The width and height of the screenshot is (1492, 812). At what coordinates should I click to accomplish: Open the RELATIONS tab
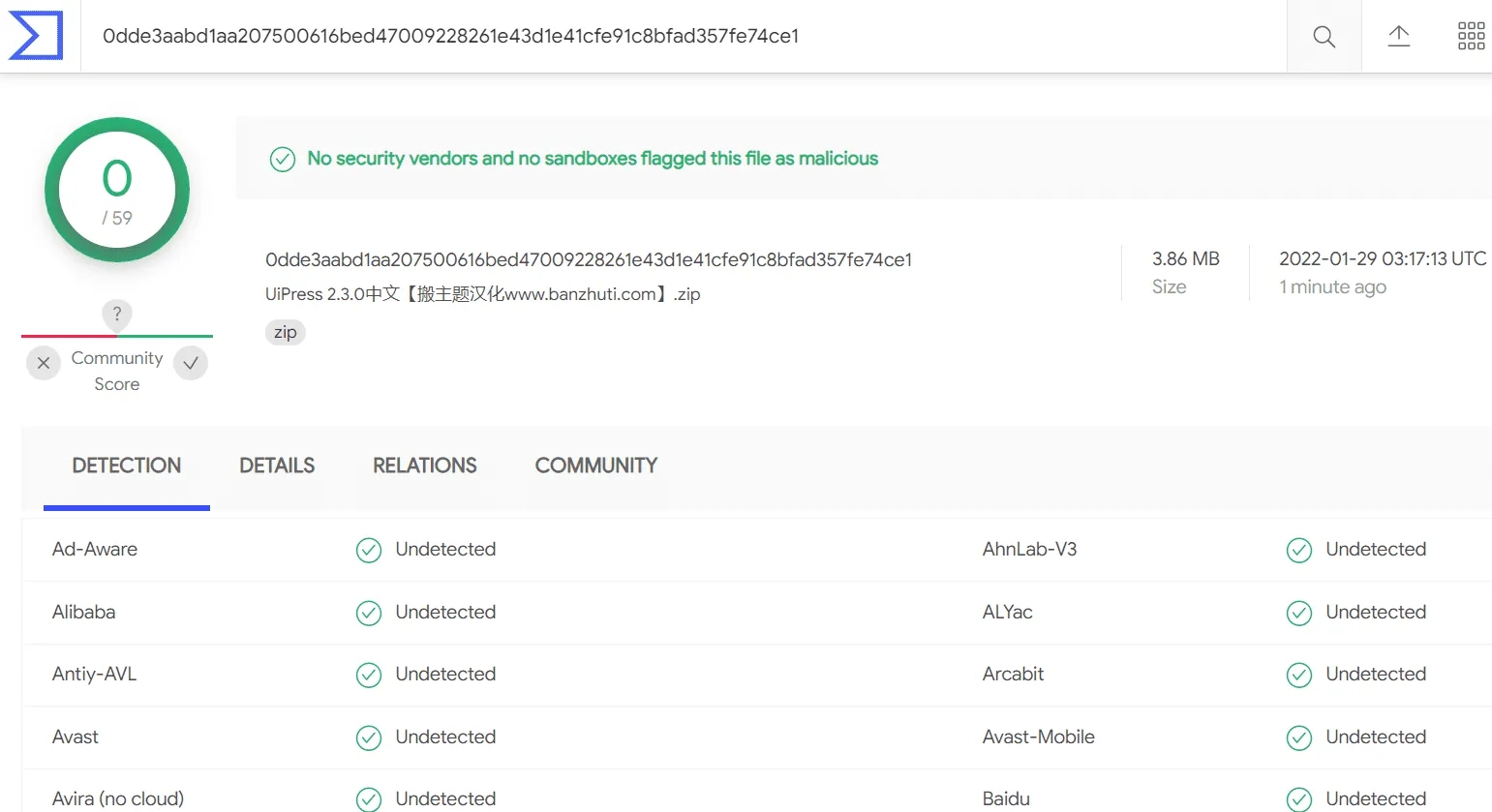point(424,466)
